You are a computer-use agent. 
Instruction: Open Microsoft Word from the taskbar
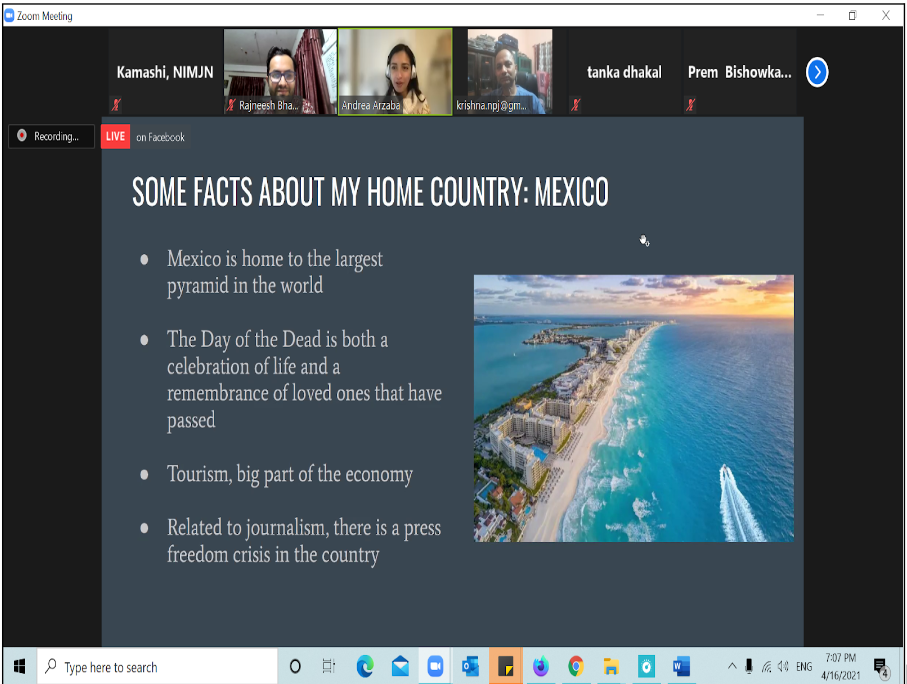tap(682, 666)
